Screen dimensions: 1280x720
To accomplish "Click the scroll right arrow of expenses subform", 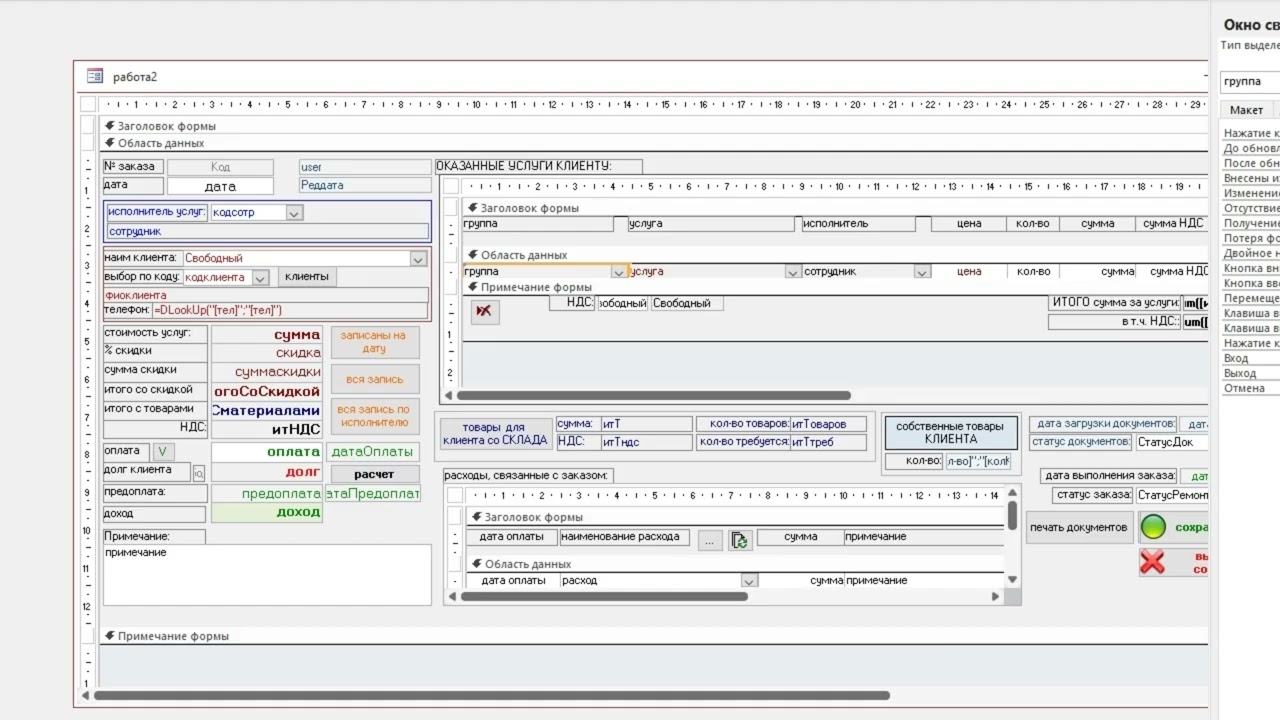I will tap(995, 596).
